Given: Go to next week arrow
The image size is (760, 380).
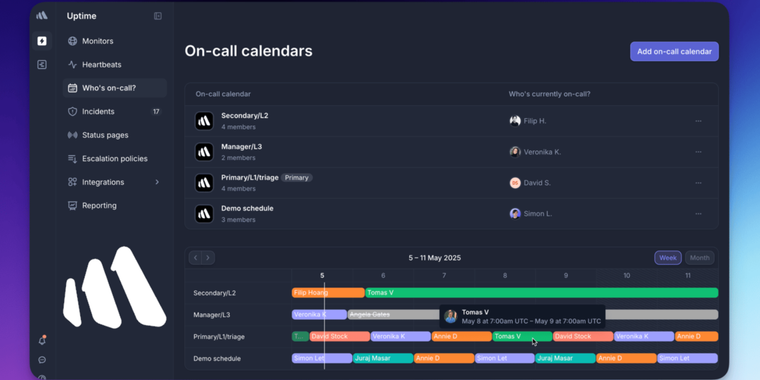Looking at the screenshot, I should (208, 258).
